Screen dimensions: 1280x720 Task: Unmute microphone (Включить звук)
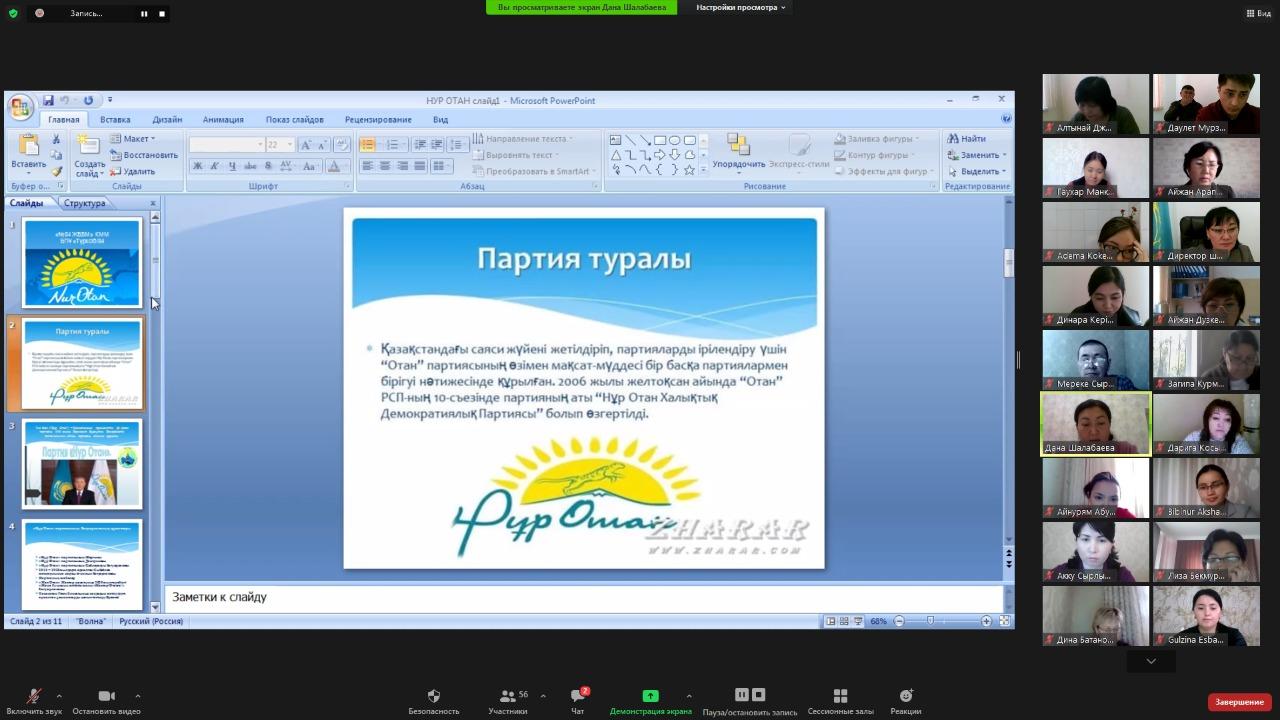pos(33,696)
